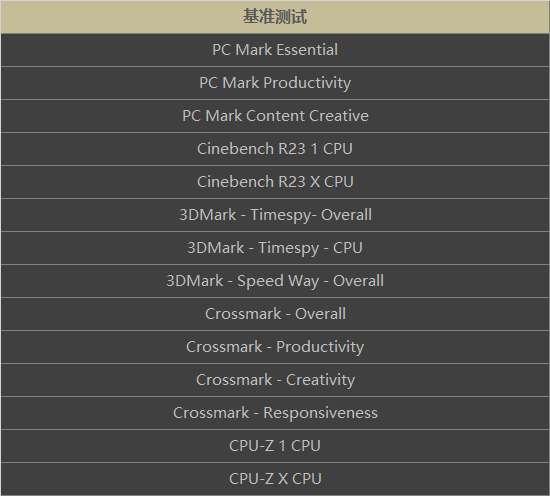Screen dimensions: 550x496
Task: Select the CPU-Z X CPU row
Action: click(275, 478)
